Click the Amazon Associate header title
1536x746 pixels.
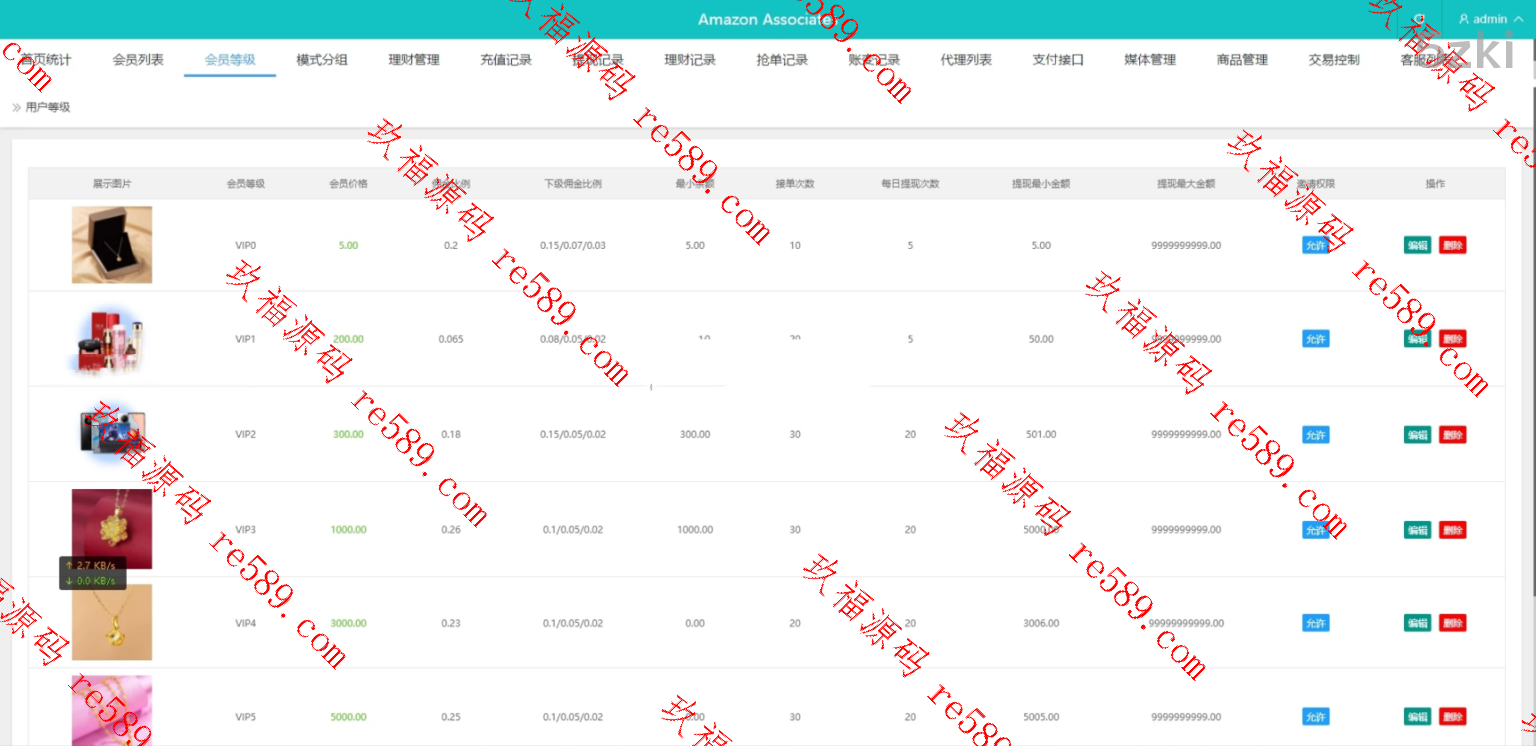(x=766, y=20)
